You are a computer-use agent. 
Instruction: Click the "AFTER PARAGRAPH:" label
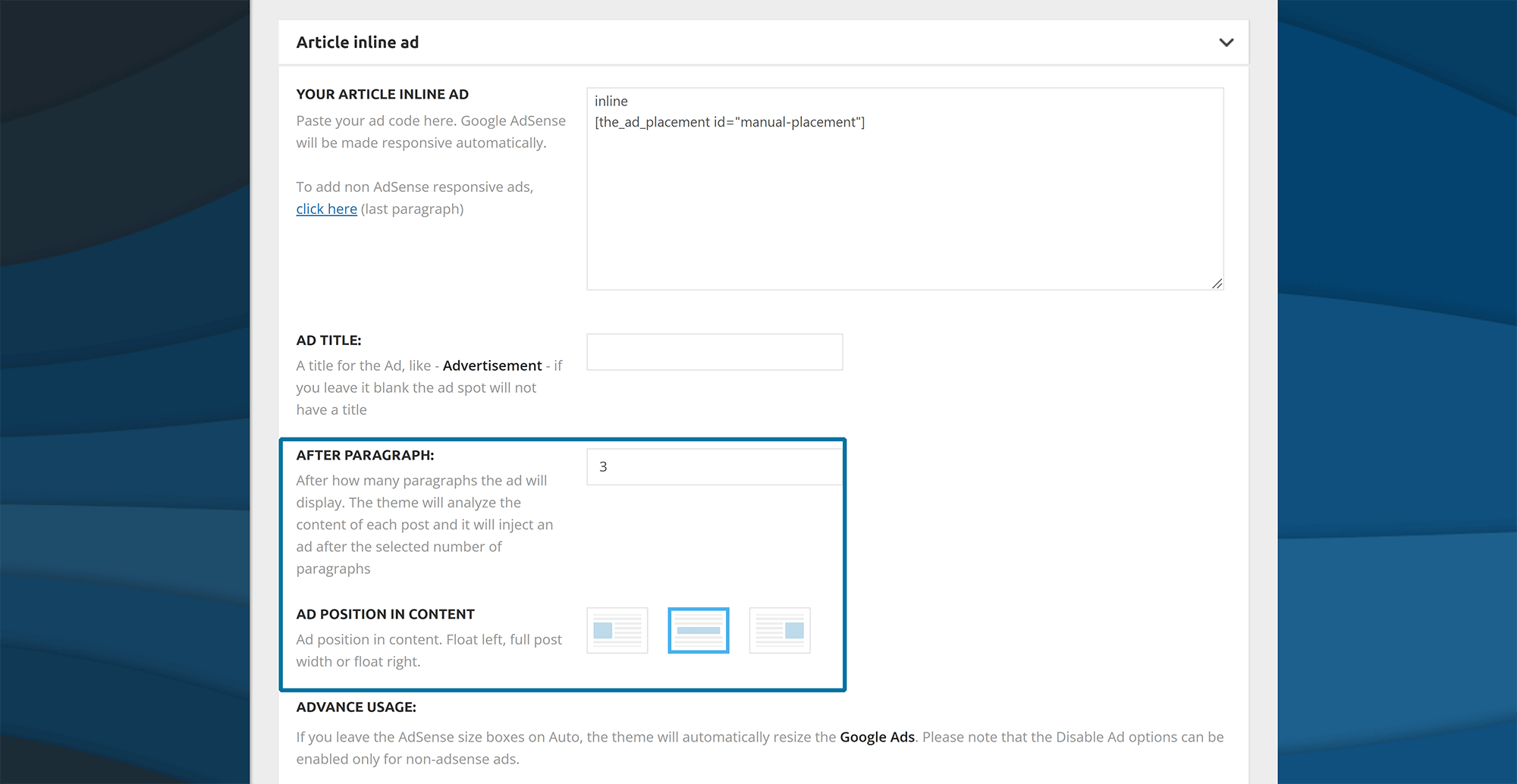pos(365,456)
